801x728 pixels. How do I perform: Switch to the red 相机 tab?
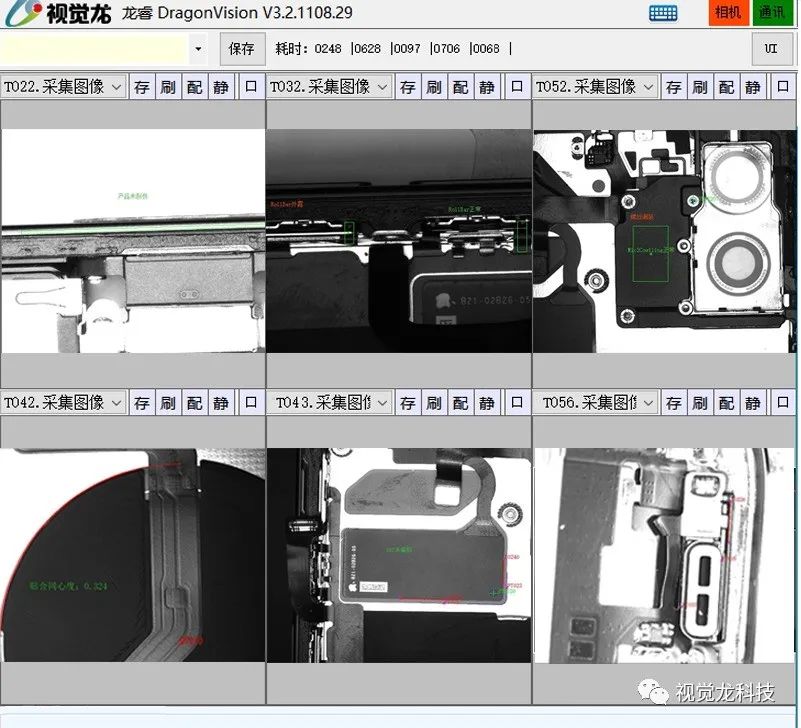coord(729,12)
